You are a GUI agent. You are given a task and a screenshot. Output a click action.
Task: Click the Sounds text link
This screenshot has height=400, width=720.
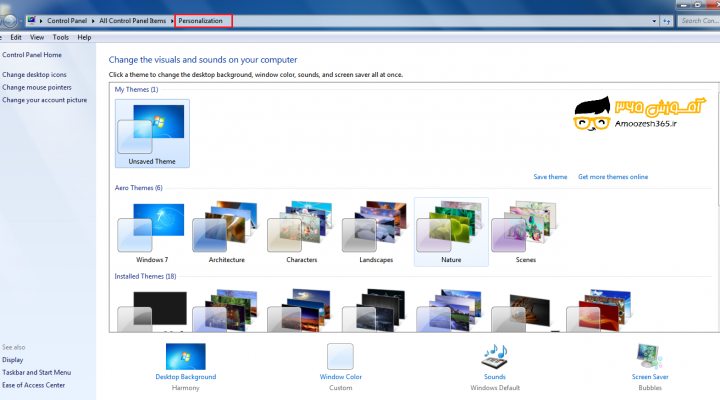495,377
